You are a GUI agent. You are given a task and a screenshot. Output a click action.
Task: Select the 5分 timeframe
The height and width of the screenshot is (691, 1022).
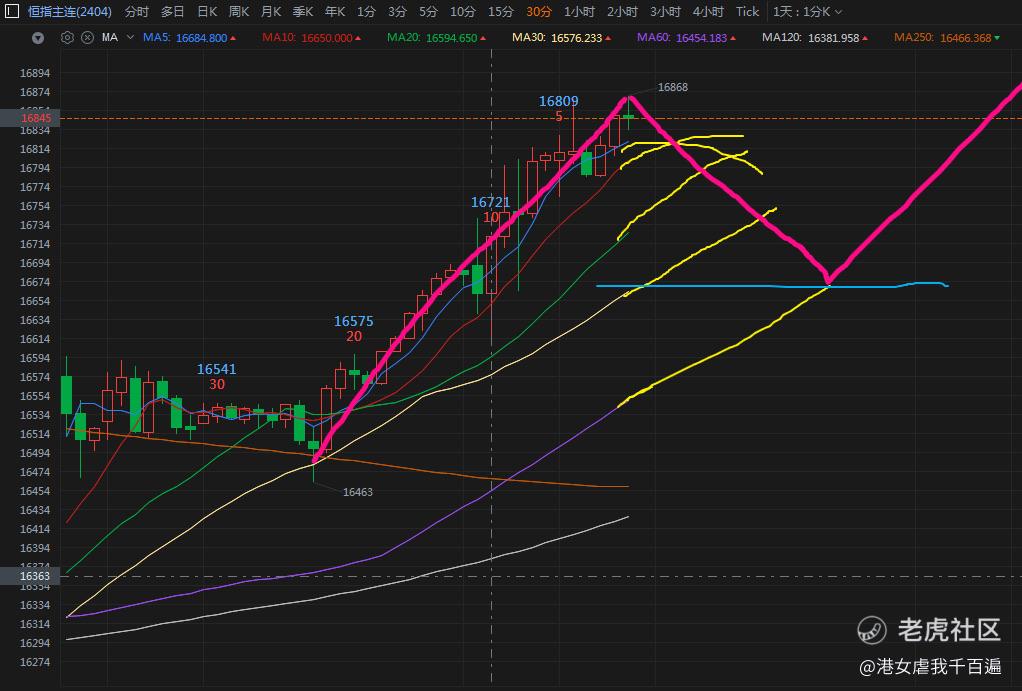(428, 12)
